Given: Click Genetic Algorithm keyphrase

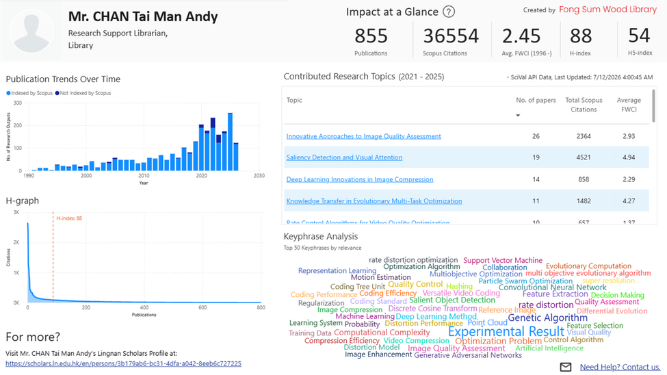Looking at the screenshot, I should pyautogui.click(x=547, y=318).
